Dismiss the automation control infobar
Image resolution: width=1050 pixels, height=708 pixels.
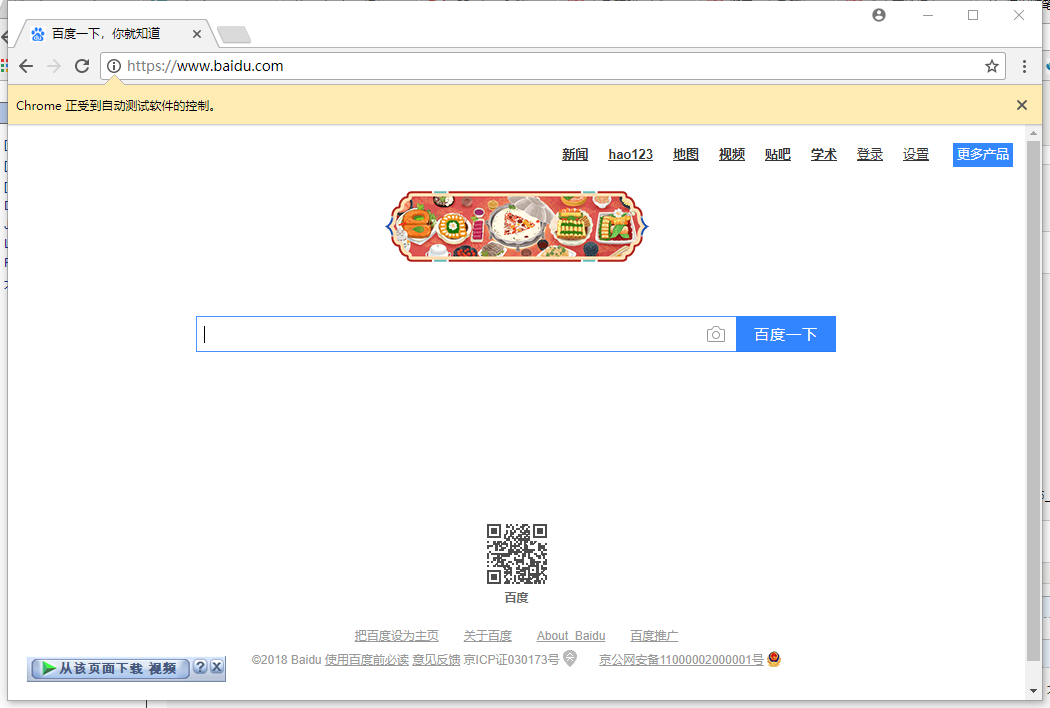coord(1022,104)
